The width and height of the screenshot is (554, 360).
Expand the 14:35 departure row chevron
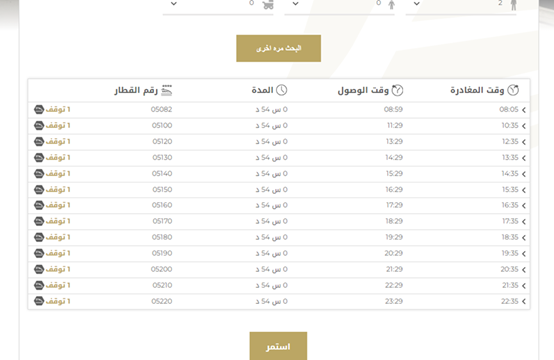tap(524, 174)
